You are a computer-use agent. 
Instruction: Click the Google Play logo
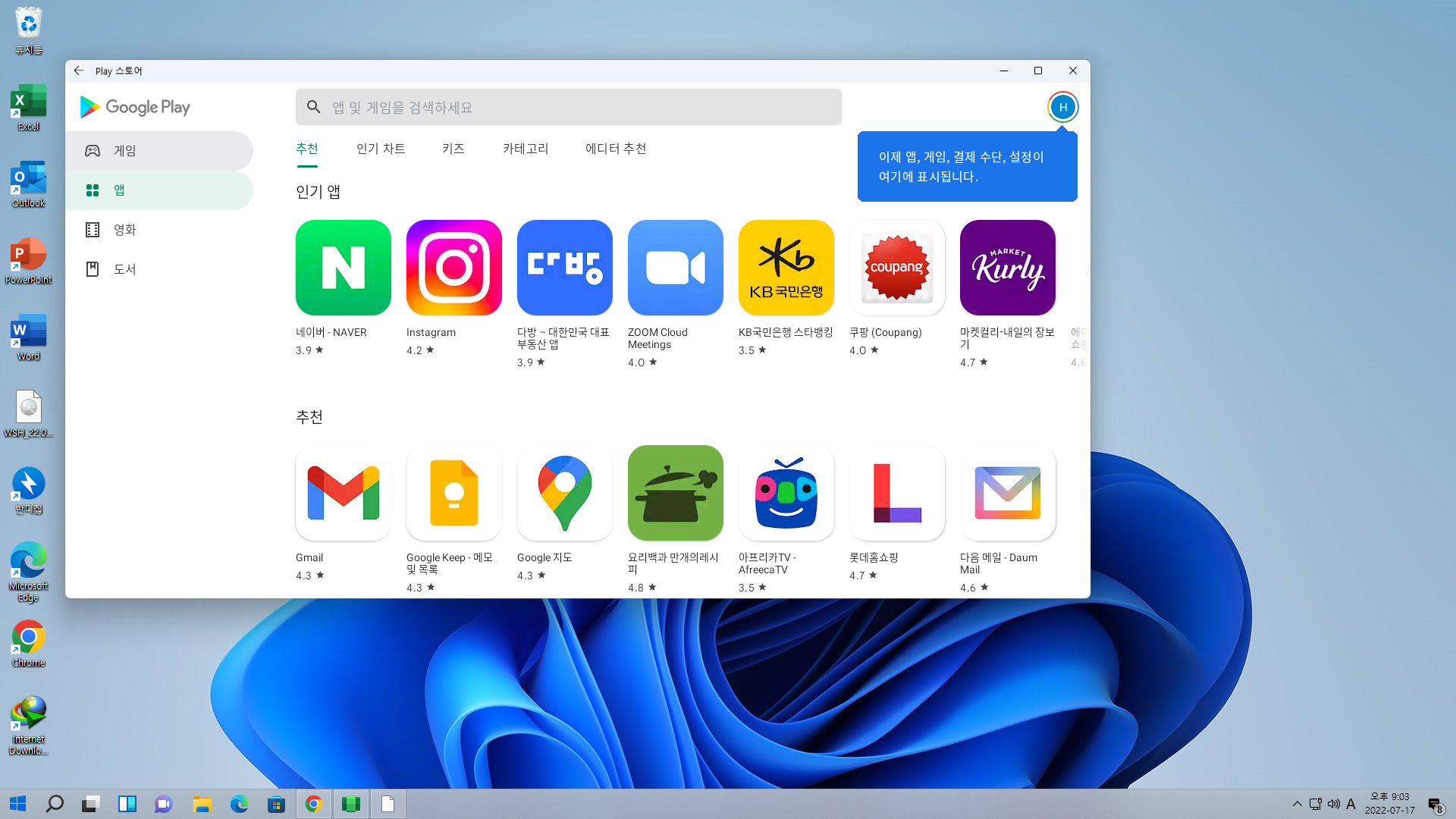[135, 107]
